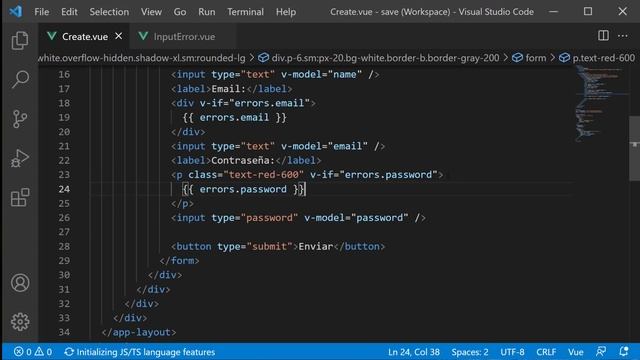Open notifications bell in status bar
This screenshot has width=640, height=360.
point(623,352)
